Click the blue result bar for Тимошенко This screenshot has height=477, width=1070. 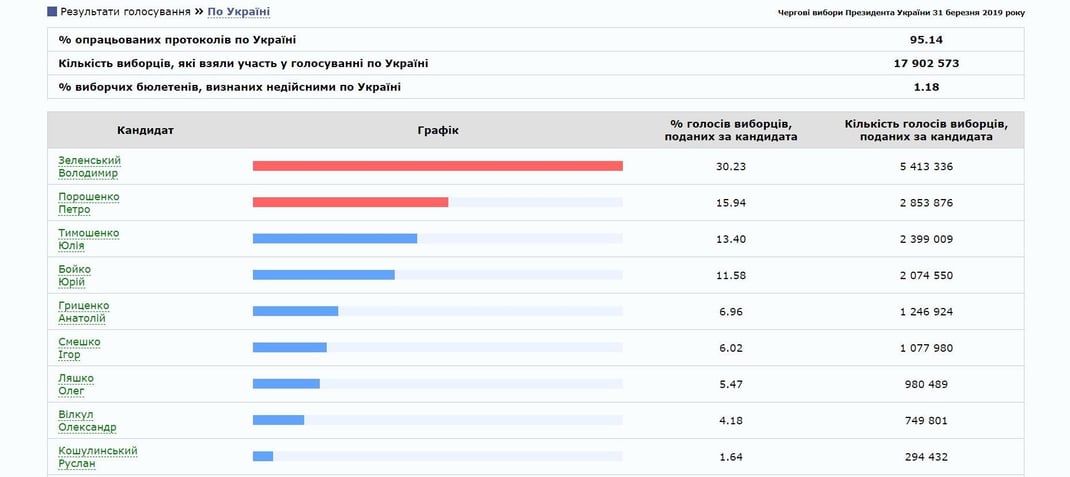(335, 238)
